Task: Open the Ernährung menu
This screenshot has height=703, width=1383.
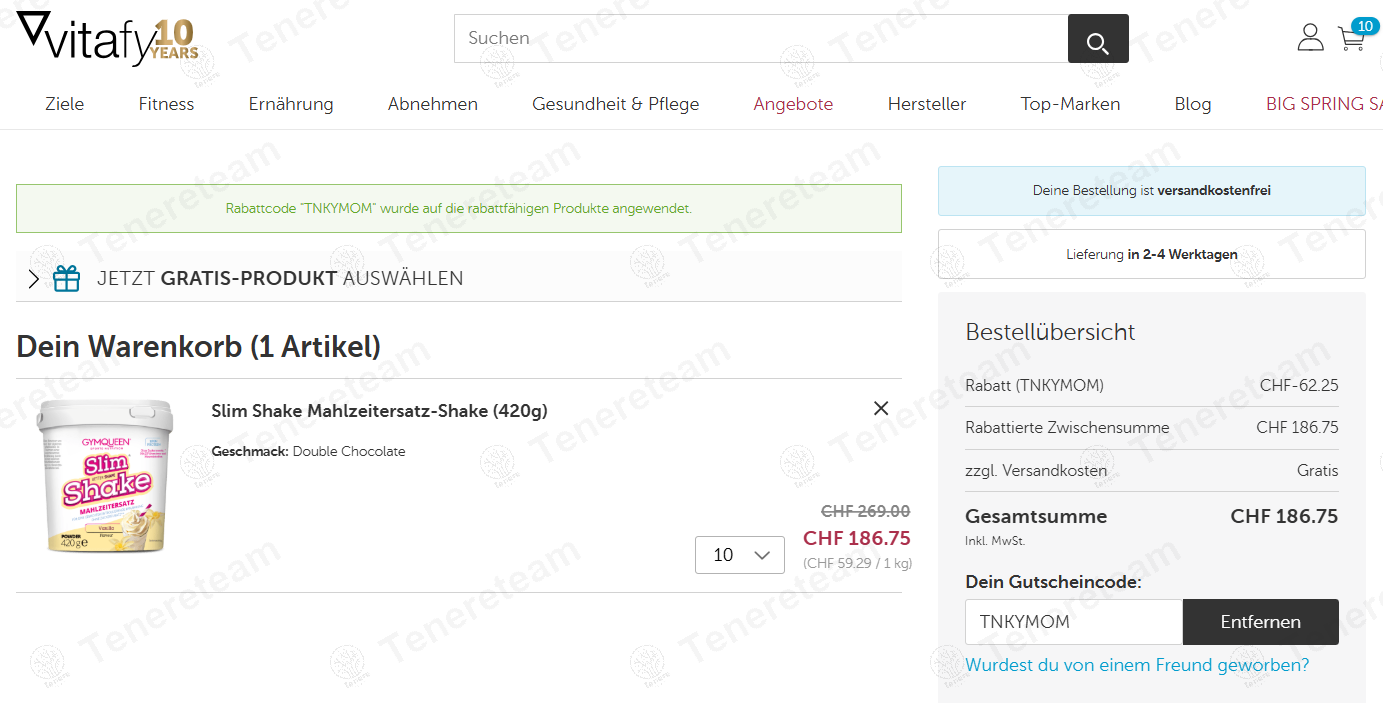Action: pyautogui.click(x=291, y=104)
